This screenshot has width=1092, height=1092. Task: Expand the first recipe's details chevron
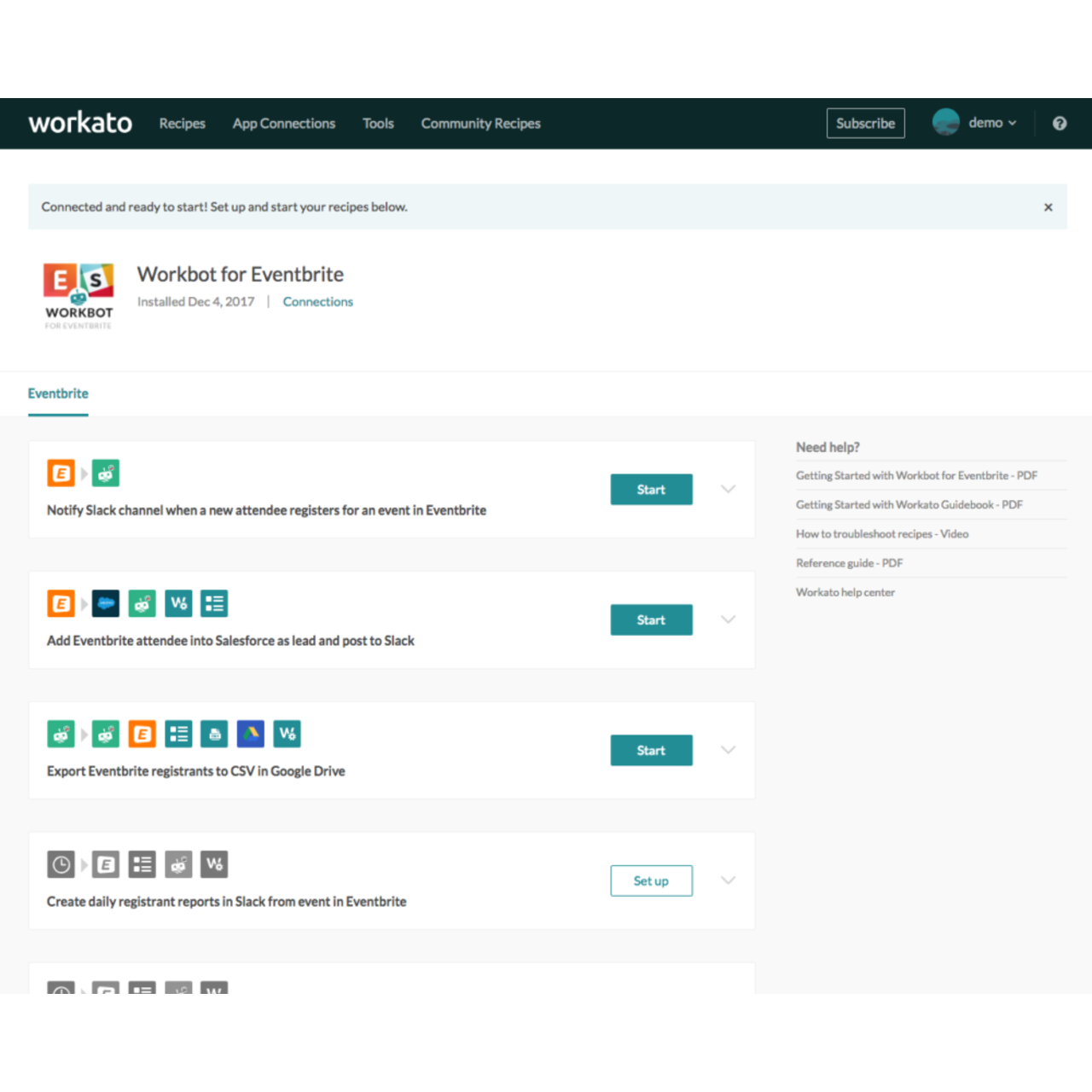pos(728,489)
